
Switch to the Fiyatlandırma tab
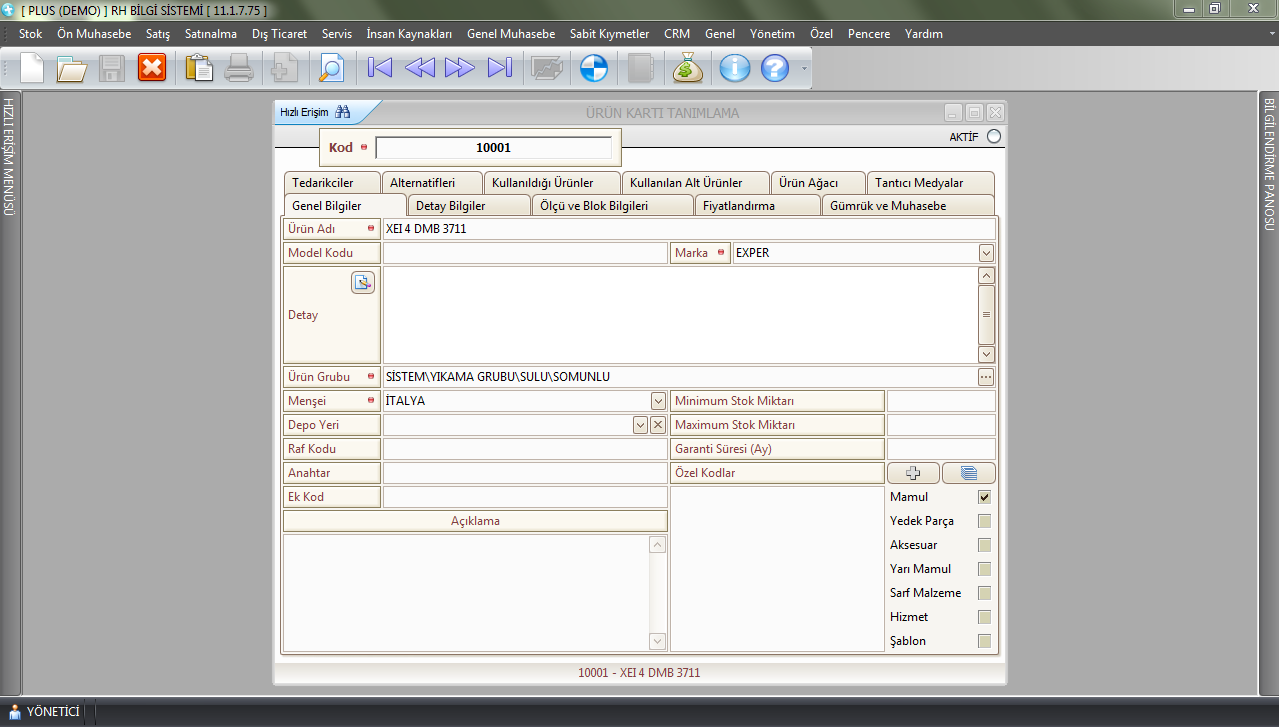click(757, 206)
